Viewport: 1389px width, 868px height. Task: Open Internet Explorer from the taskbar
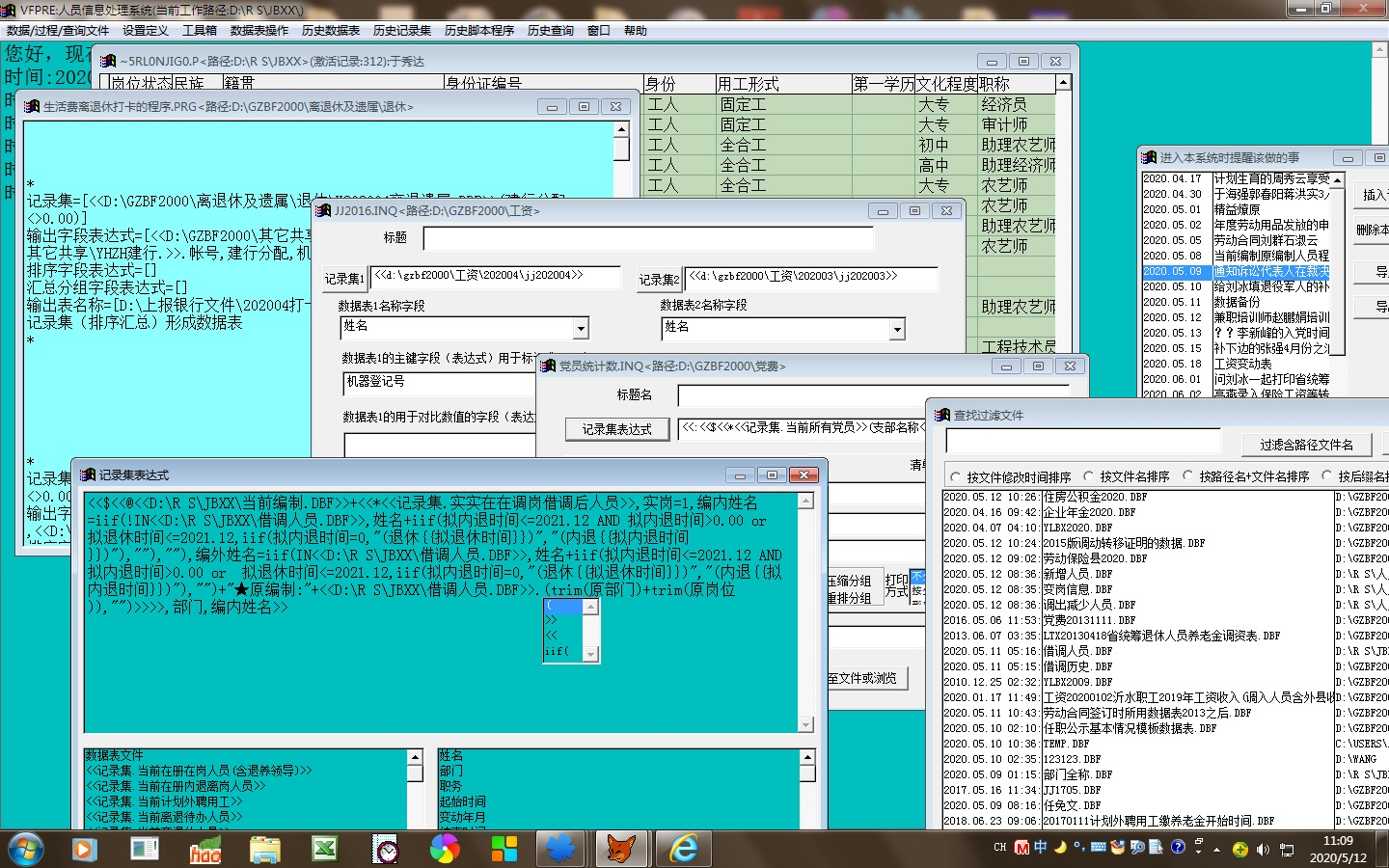pyautogui.click(x=684, y=849)
